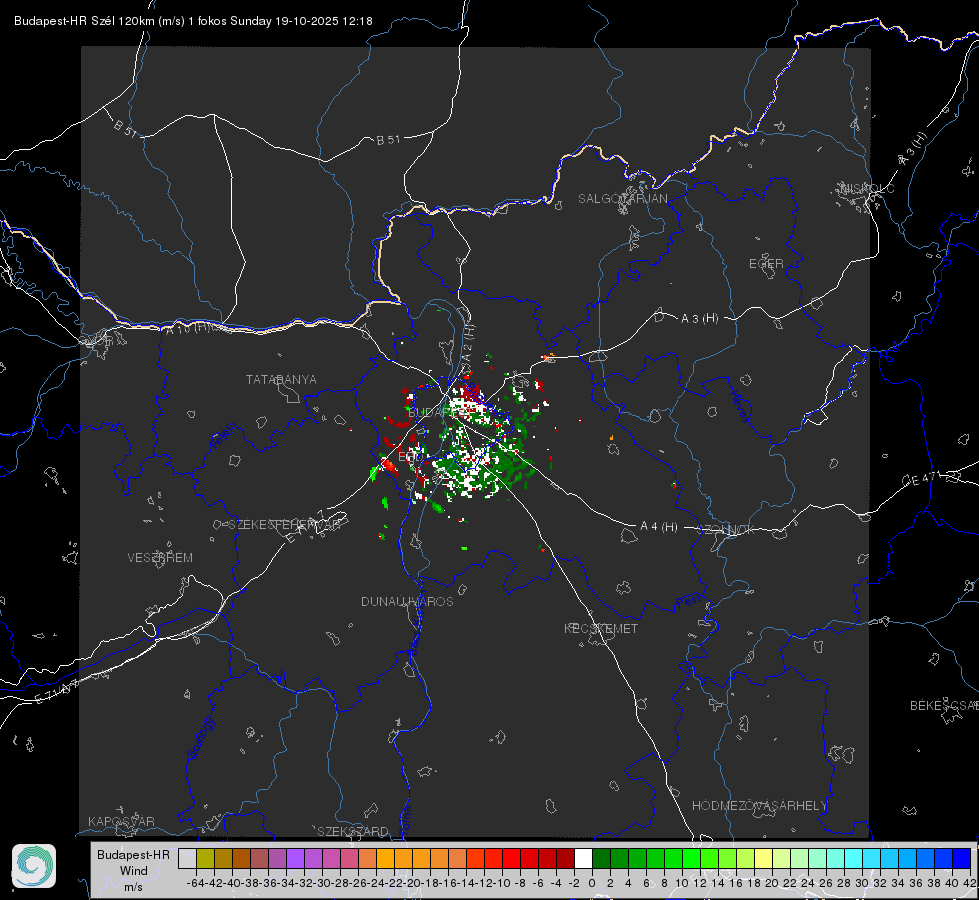Screen dimensions: 979x900
Task: Click the white zero-velocity legend swatch
Action: click(583, 858)
